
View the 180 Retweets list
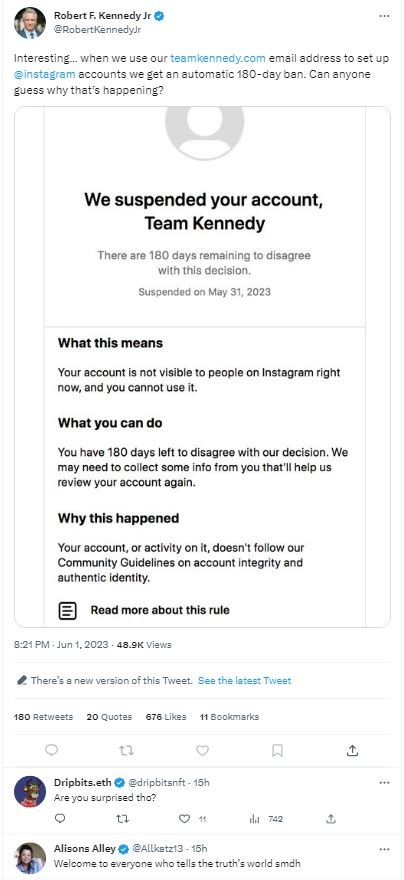pyautogui.click(x=43, y=717)
